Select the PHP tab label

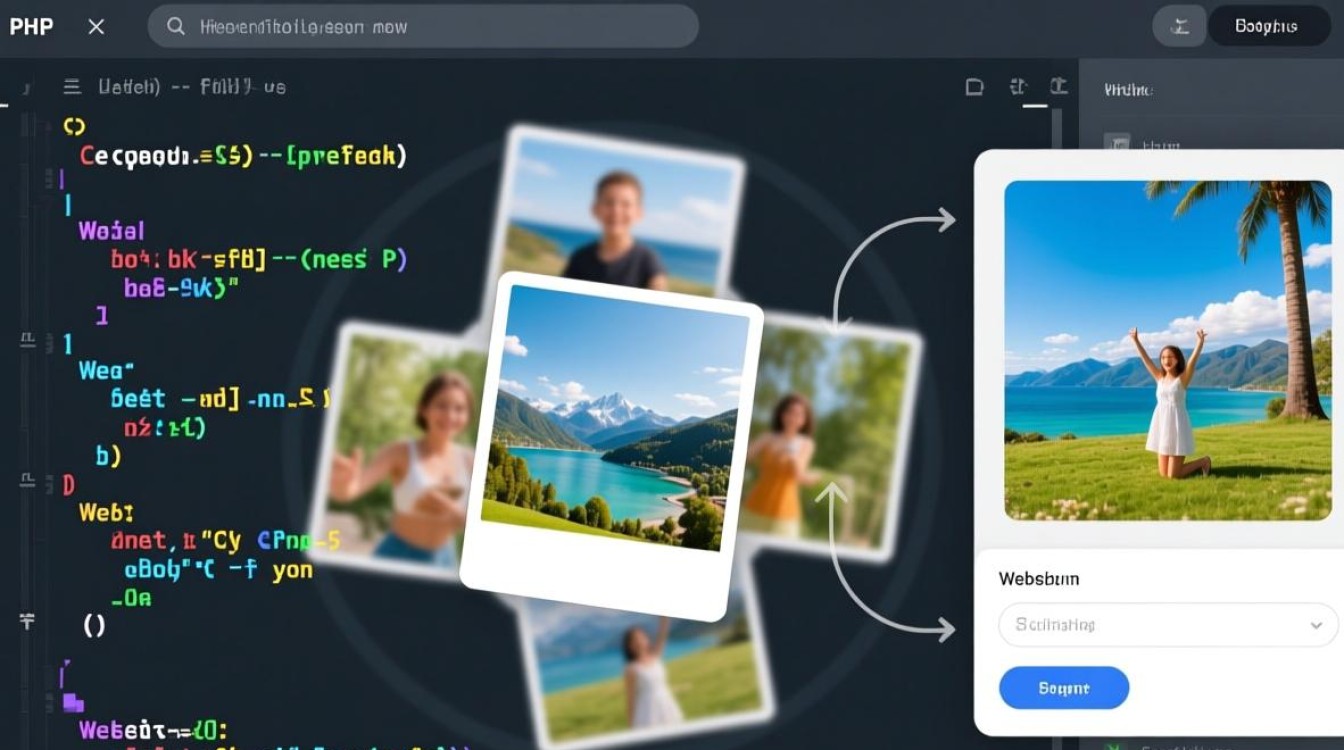click(30, 27)
